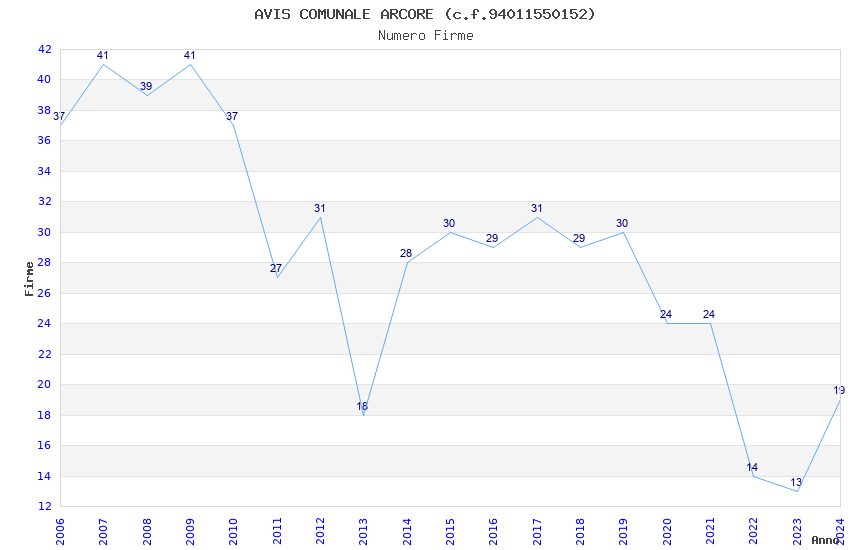850x550 pixels.
Task: Click the y-axis tick value 18
Action: (x=44, y=415)
